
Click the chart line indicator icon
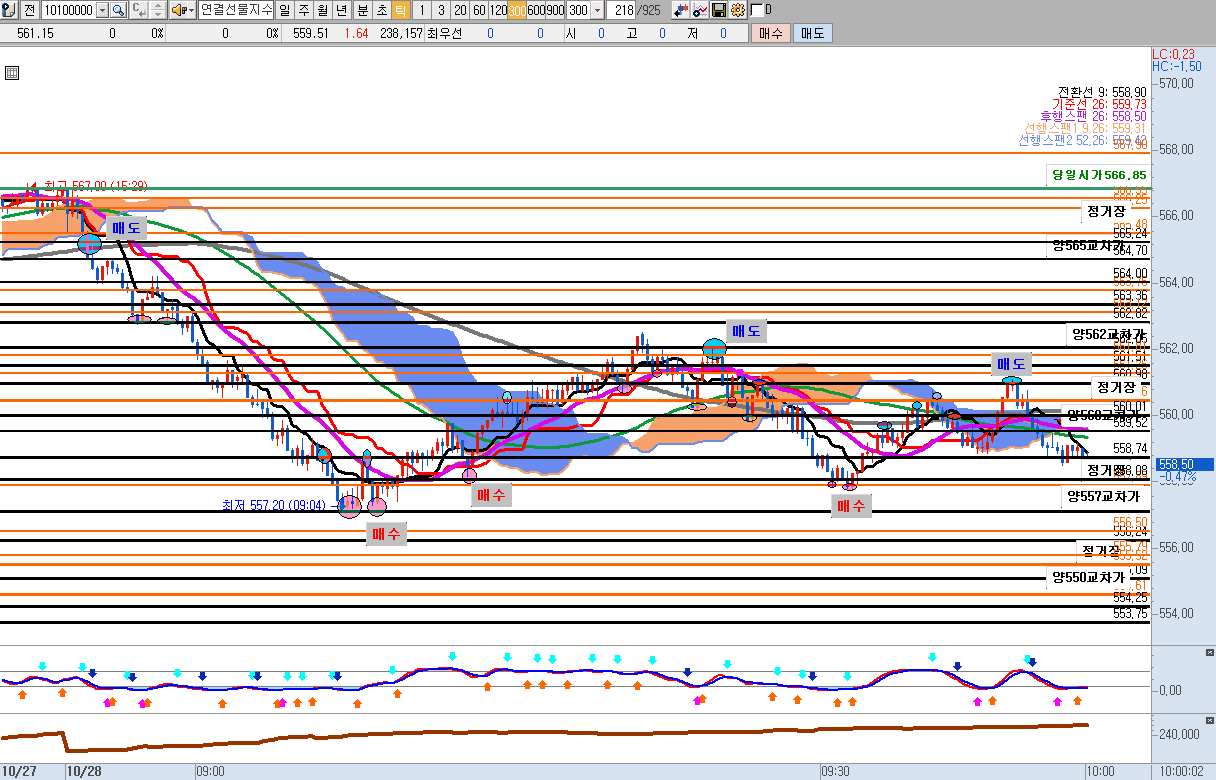(x=700, y=10)
